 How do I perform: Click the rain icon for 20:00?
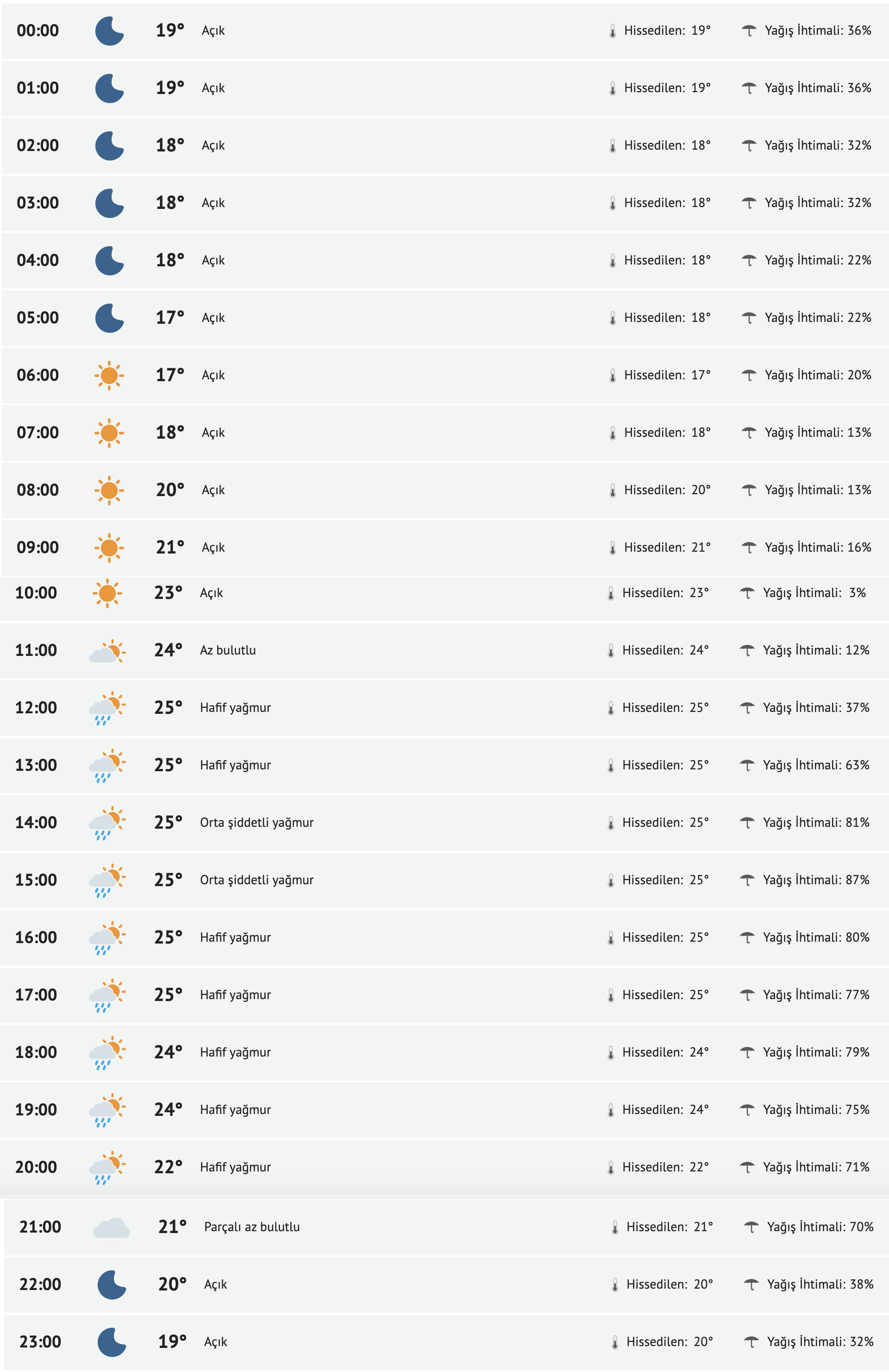tap(107, 1167)
